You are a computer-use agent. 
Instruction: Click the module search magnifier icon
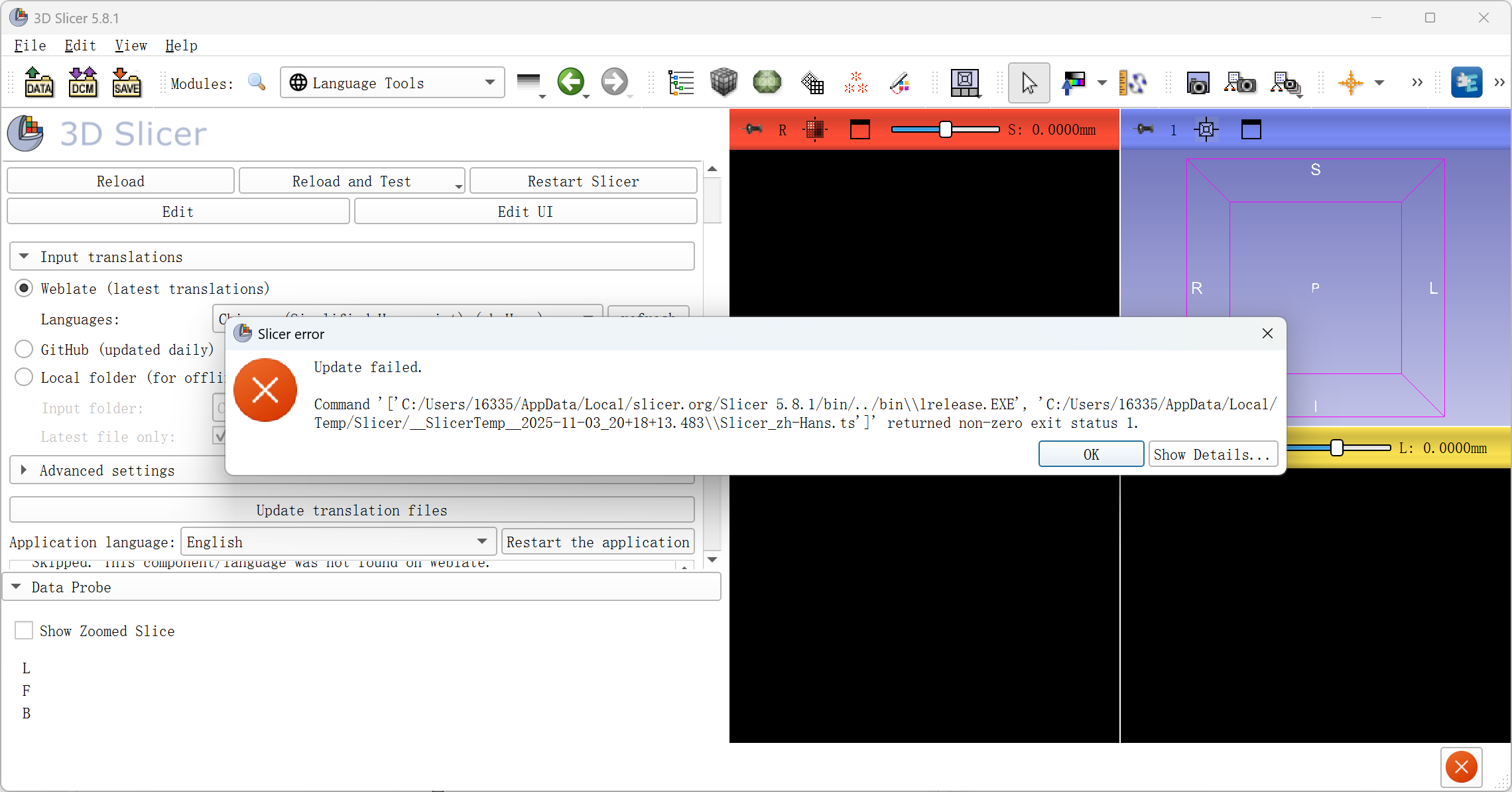(x=257, y=82)
